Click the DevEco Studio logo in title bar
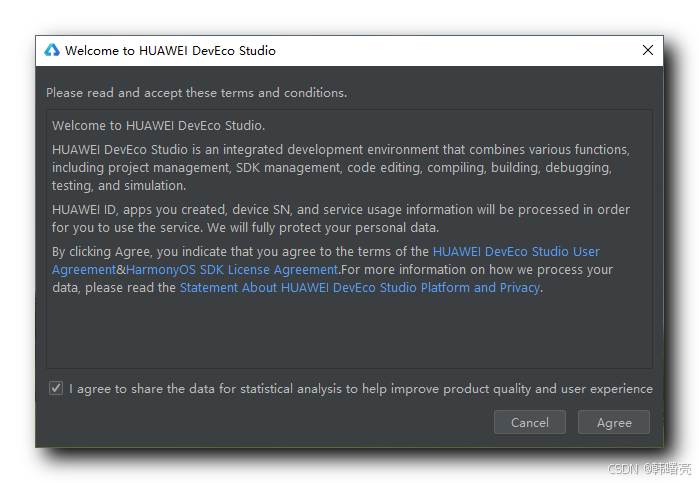 click(52, 50)
